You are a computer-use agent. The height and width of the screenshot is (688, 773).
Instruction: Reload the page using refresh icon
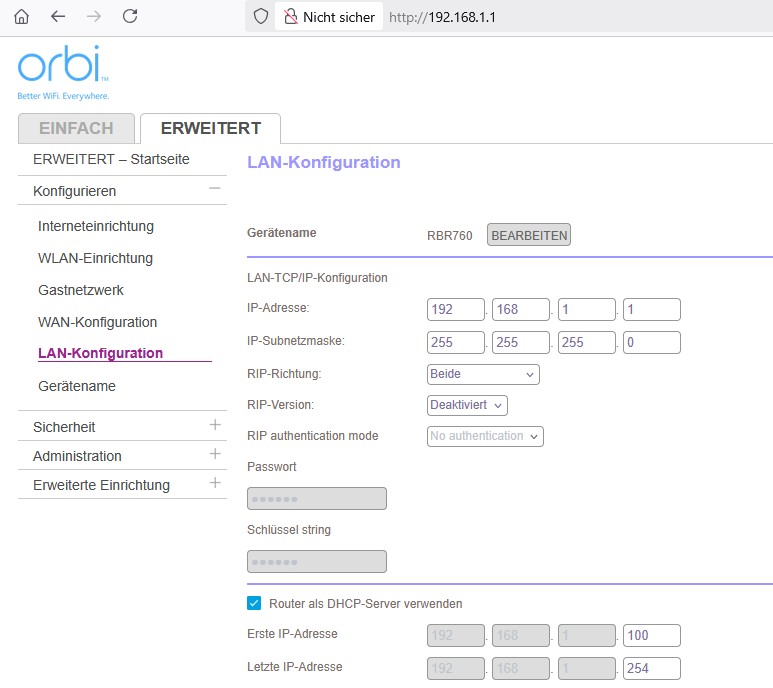pyautogui.click(x=130, y=17)
